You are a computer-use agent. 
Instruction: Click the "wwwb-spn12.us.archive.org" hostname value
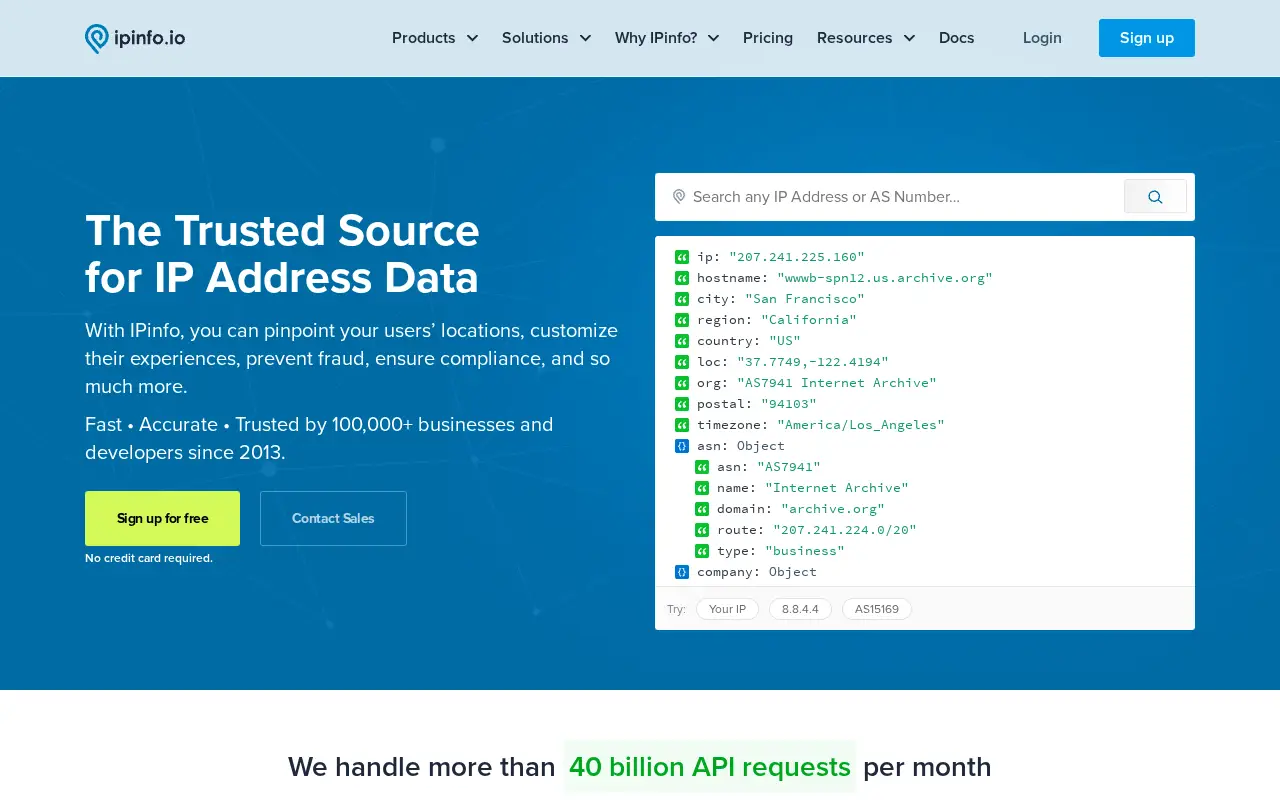point(885,278)
